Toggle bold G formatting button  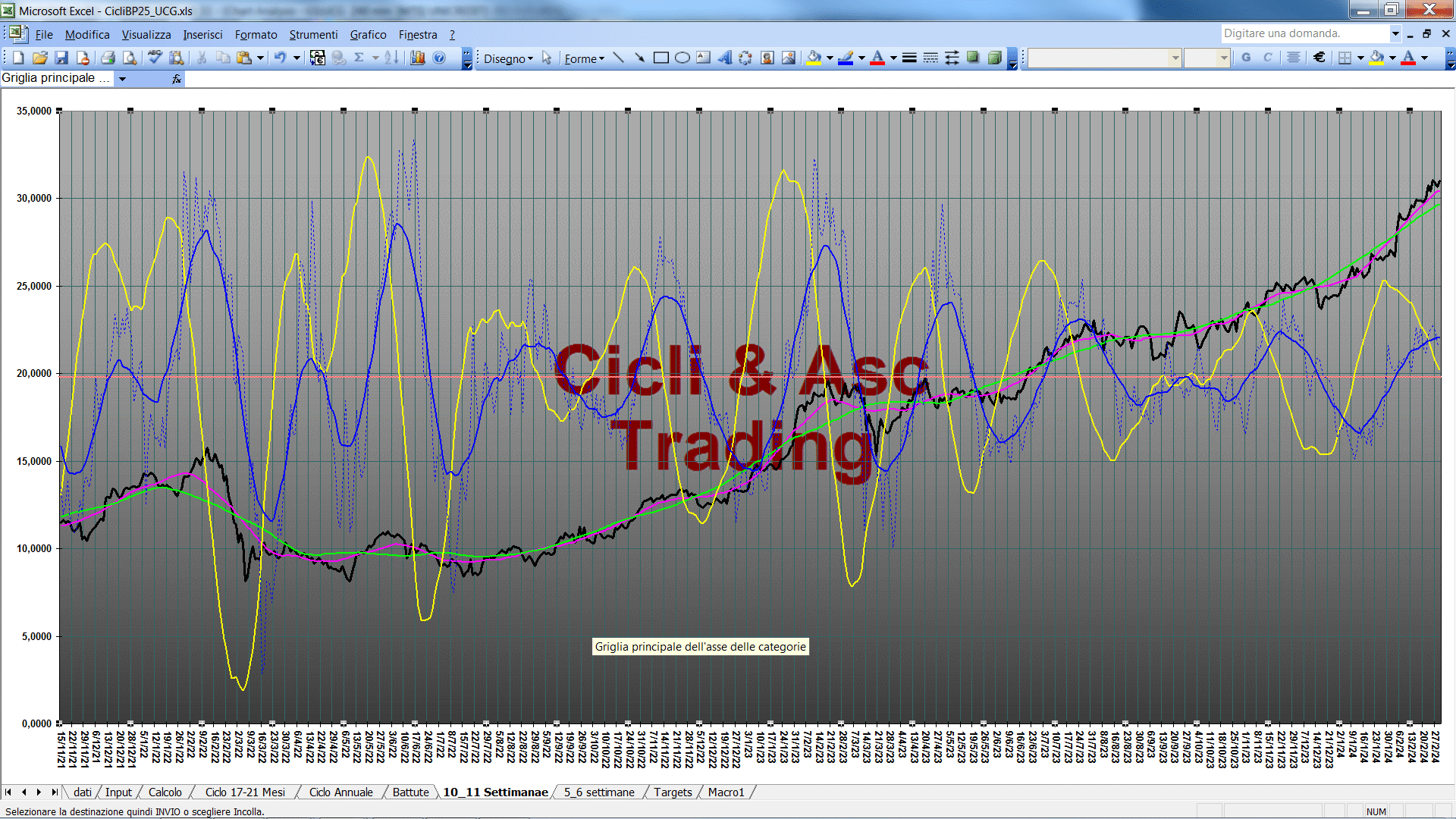(x=1246, y=58)
